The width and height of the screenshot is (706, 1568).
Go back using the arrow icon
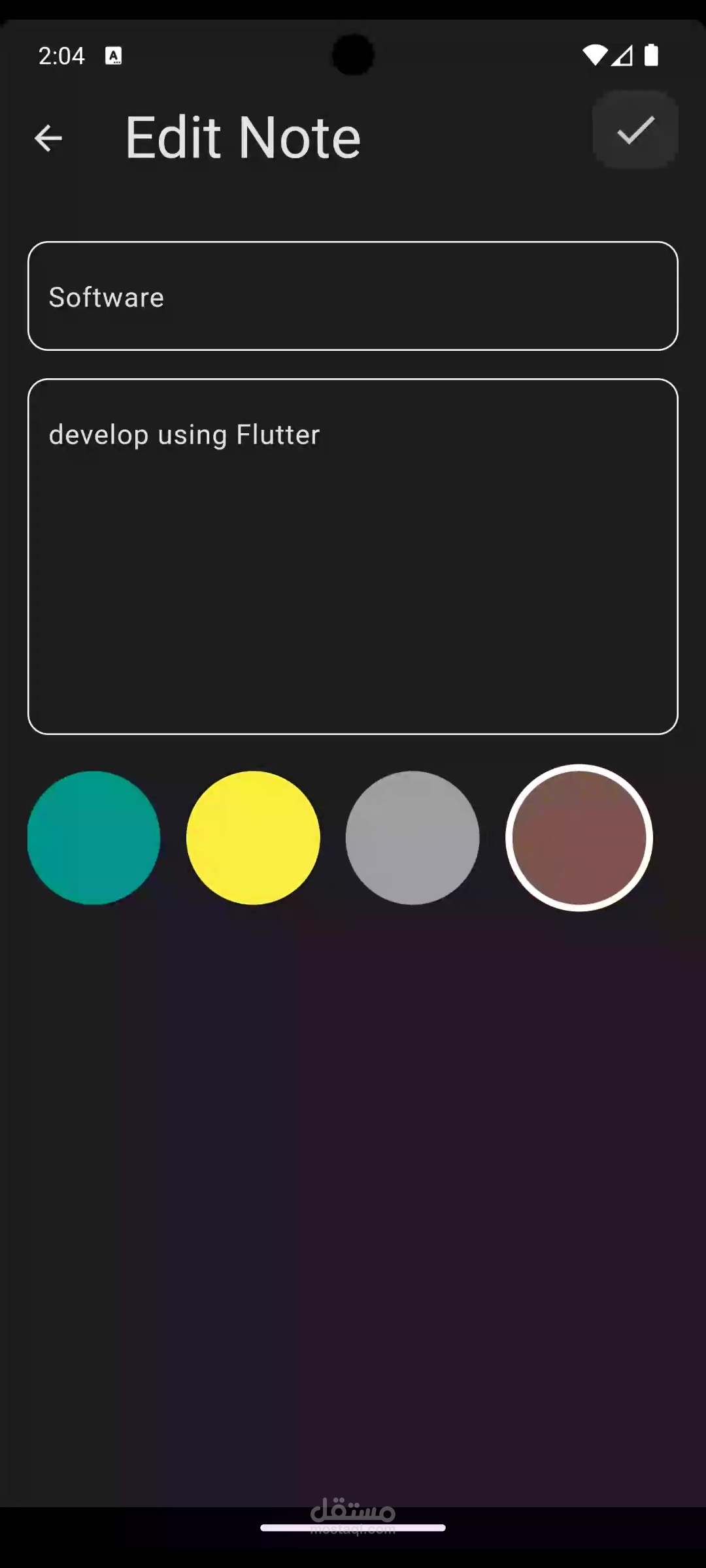tap(48, 138)
